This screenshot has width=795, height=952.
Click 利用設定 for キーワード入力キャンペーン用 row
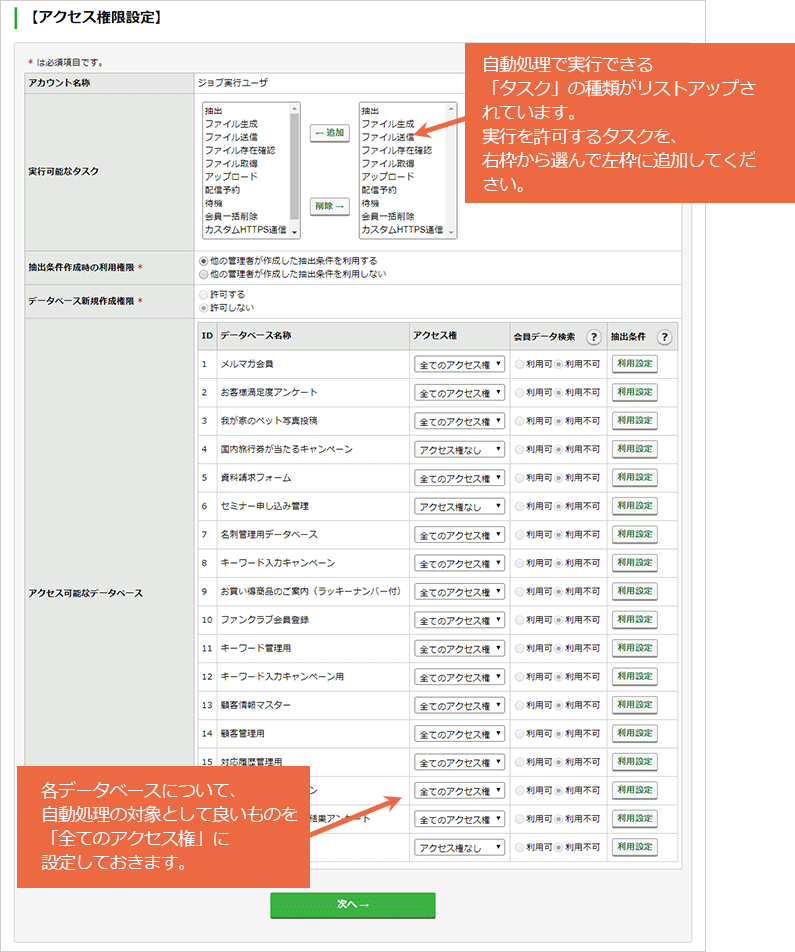635,676
